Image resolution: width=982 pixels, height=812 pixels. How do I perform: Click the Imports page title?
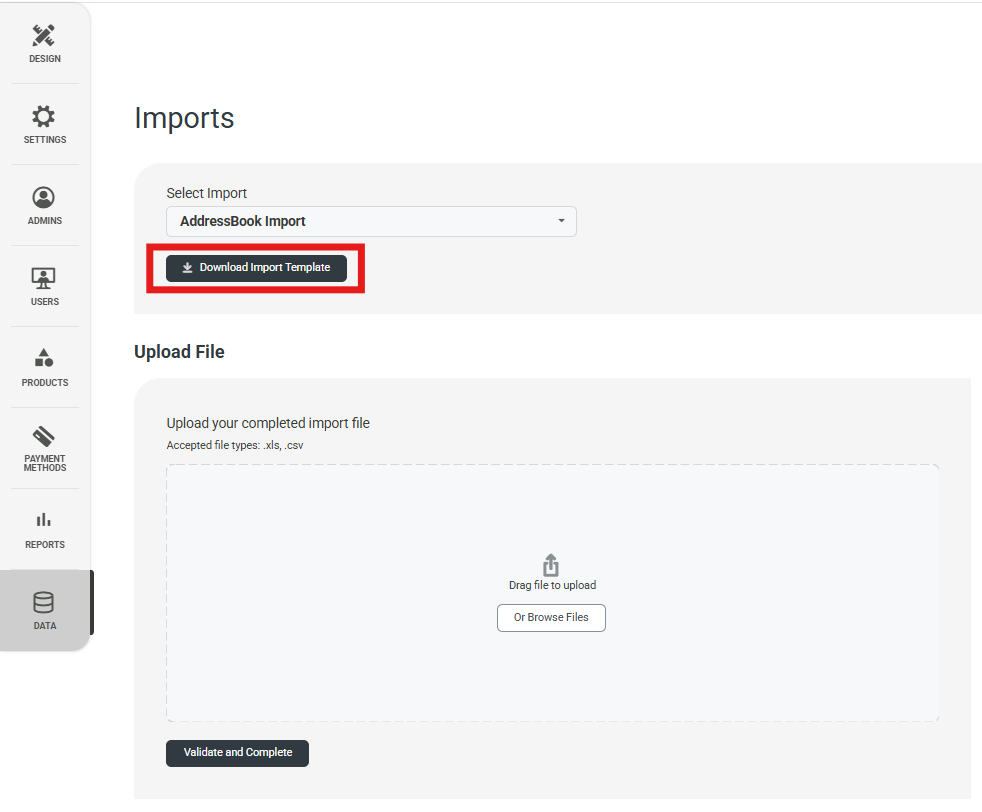[x=184, y=118]
